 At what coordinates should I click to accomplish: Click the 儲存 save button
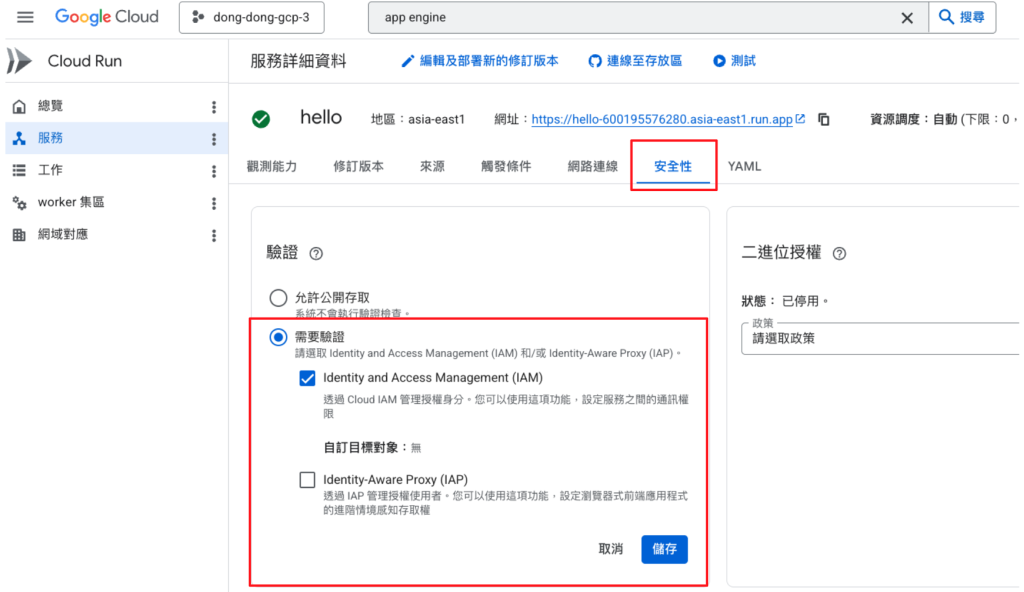pos(664,549)
